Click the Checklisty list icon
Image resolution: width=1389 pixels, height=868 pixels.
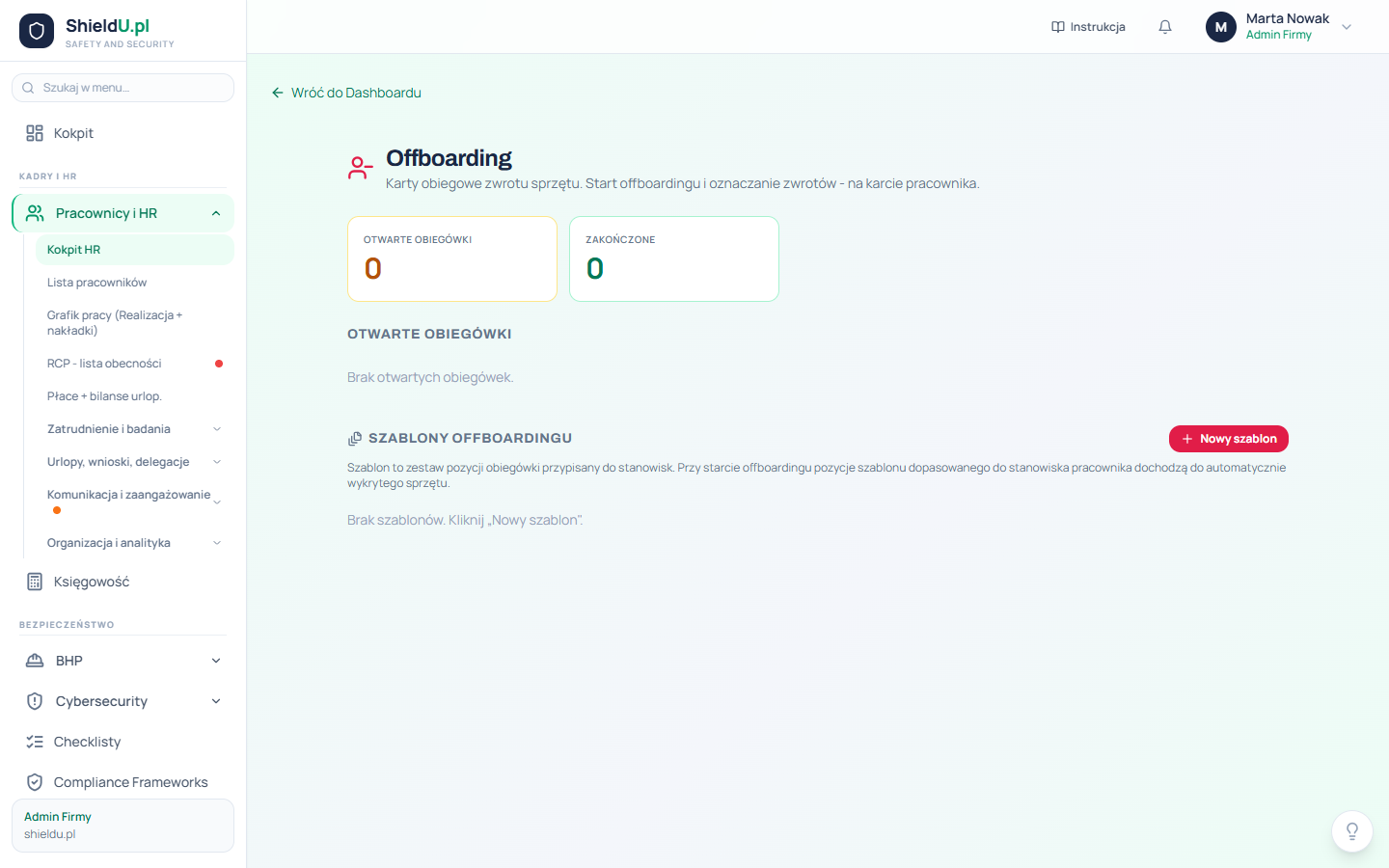point(35,742)
